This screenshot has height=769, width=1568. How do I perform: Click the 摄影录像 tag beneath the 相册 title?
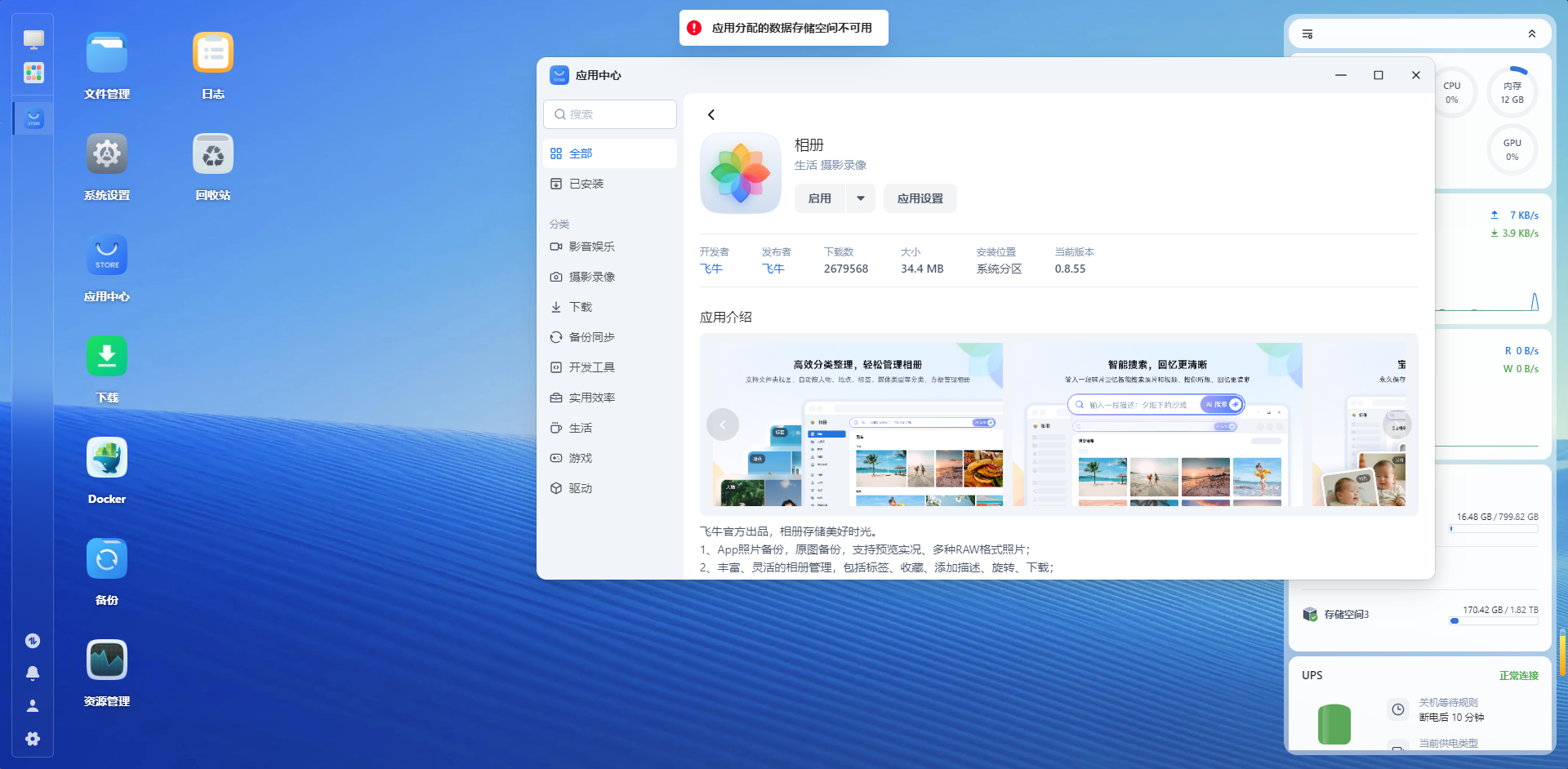(x=844, y=165)
